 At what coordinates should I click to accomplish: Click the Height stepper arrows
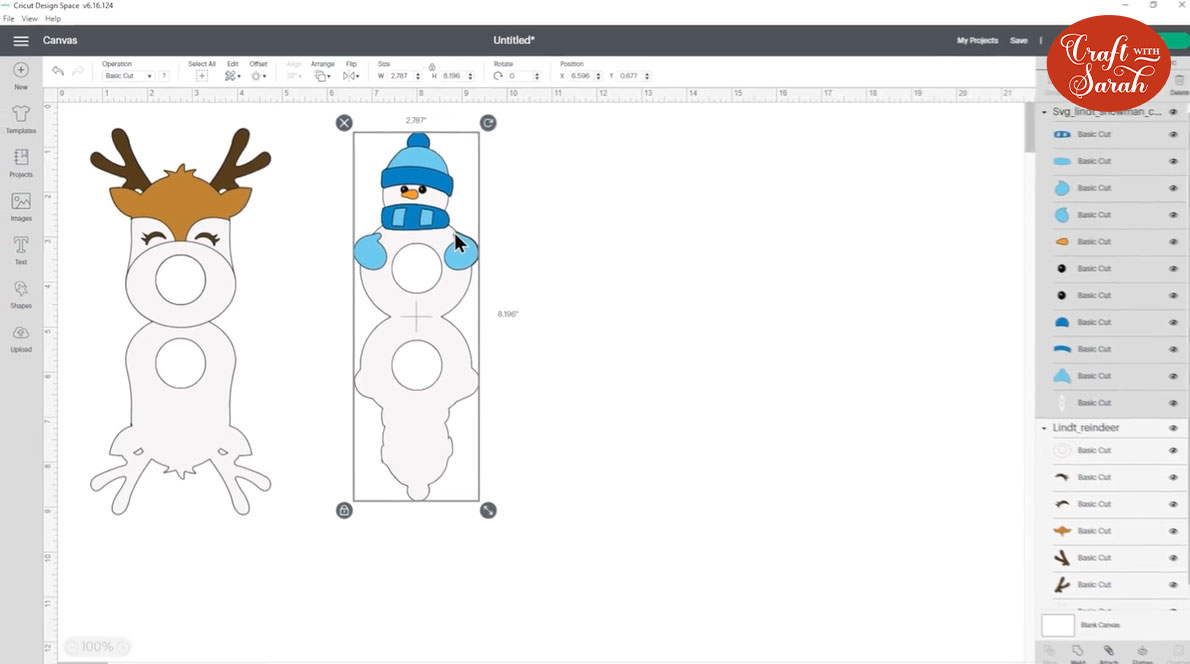click(471, 76)
